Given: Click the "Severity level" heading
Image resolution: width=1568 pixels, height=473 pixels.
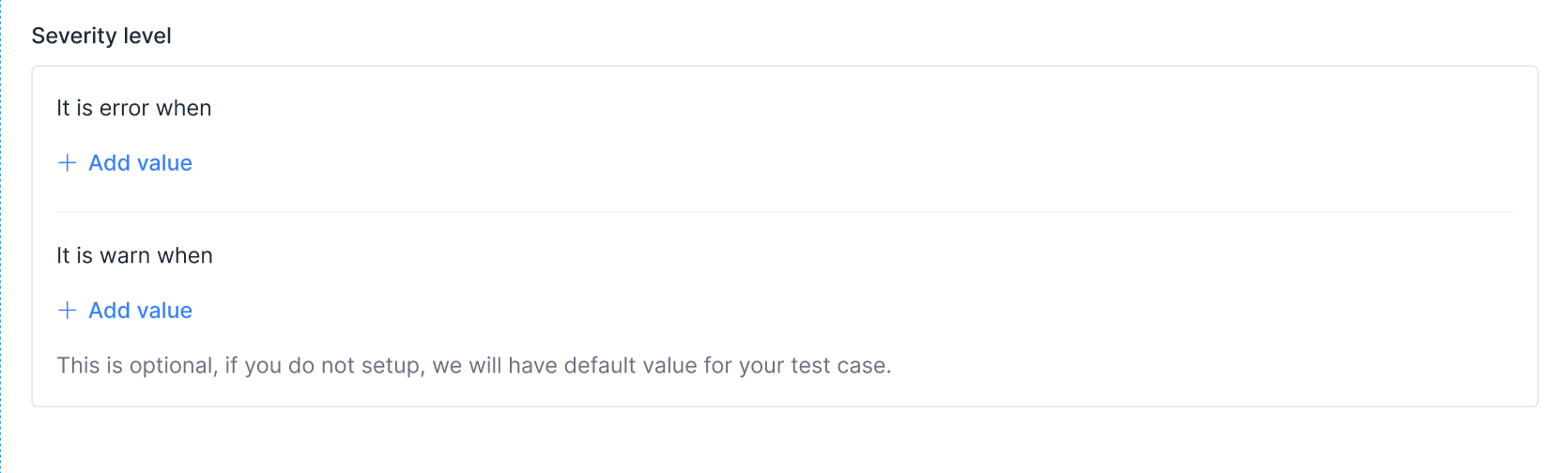Looking at the screenshot, I should (101, 36).
